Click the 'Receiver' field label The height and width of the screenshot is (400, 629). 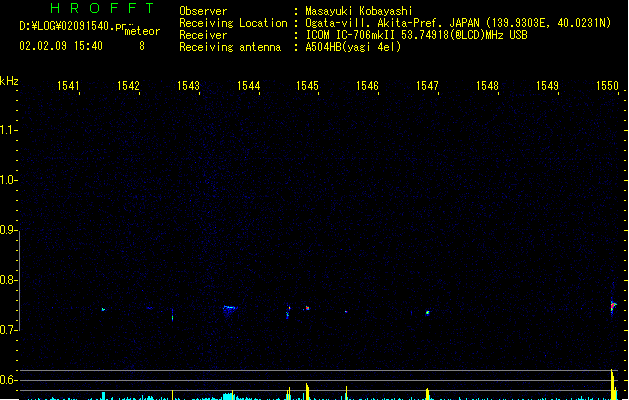(203, 35)
